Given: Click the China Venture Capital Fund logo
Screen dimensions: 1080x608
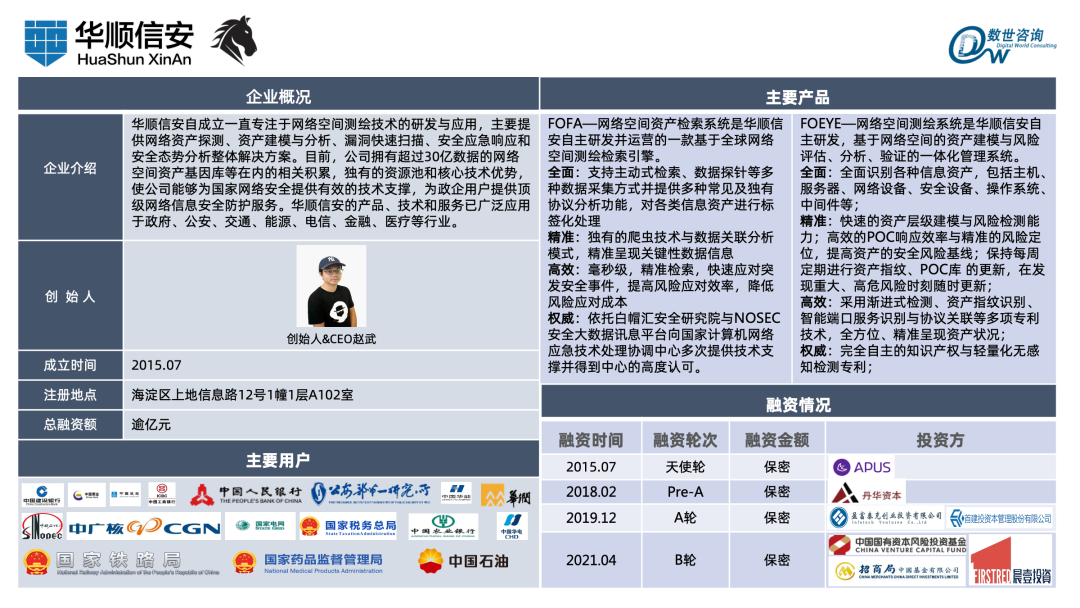Looking at the screenshot, I should coord(897,545).
